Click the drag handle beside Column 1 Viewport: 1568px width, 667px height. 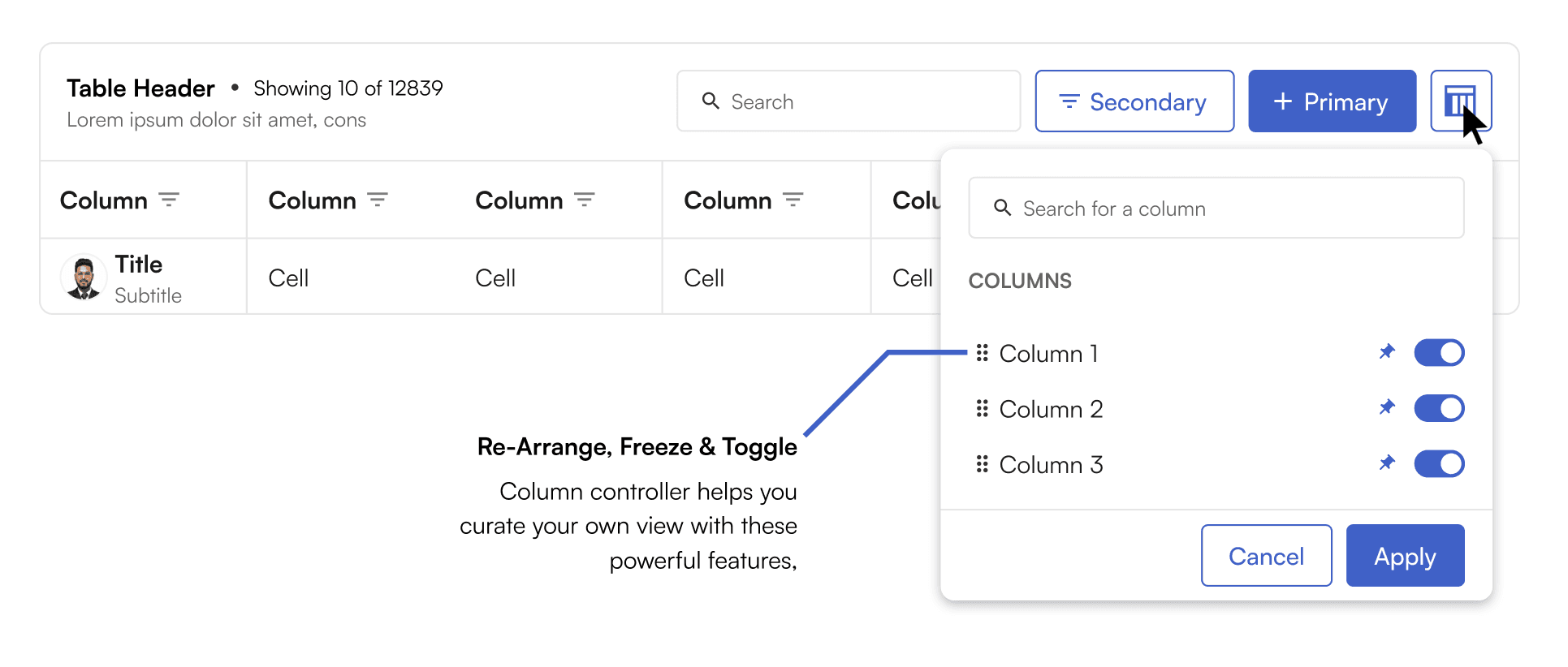click(x=982, y=353)
